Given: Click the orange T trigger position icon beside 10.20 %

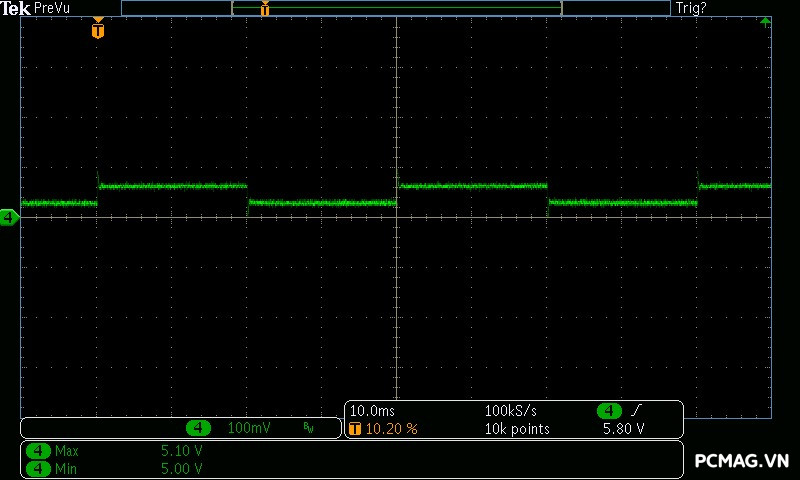Looking at the screenshot, I should 355,429.
